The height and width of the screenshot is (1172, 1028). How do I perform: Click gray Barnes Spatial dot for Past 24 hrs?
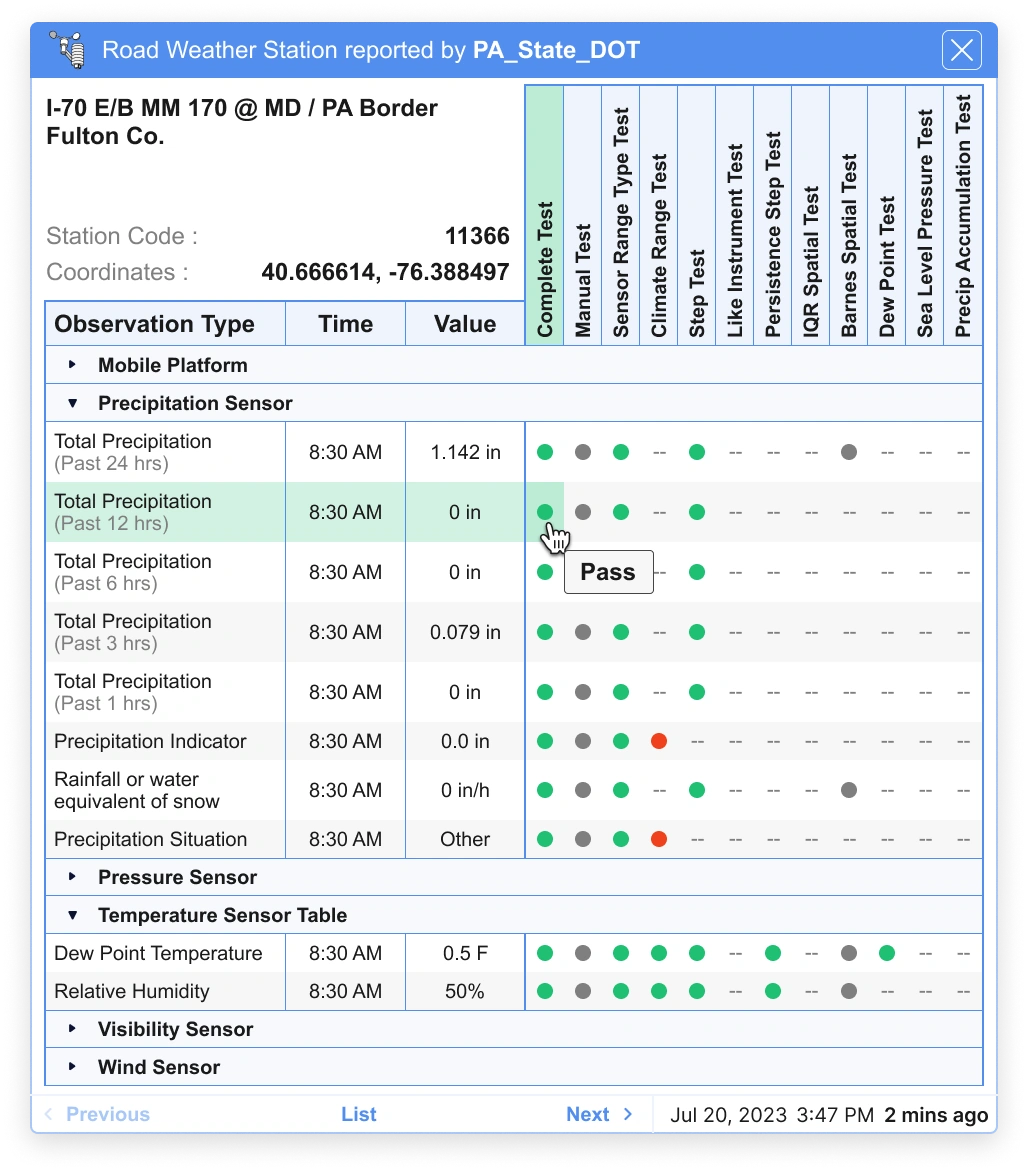[848, 452]
